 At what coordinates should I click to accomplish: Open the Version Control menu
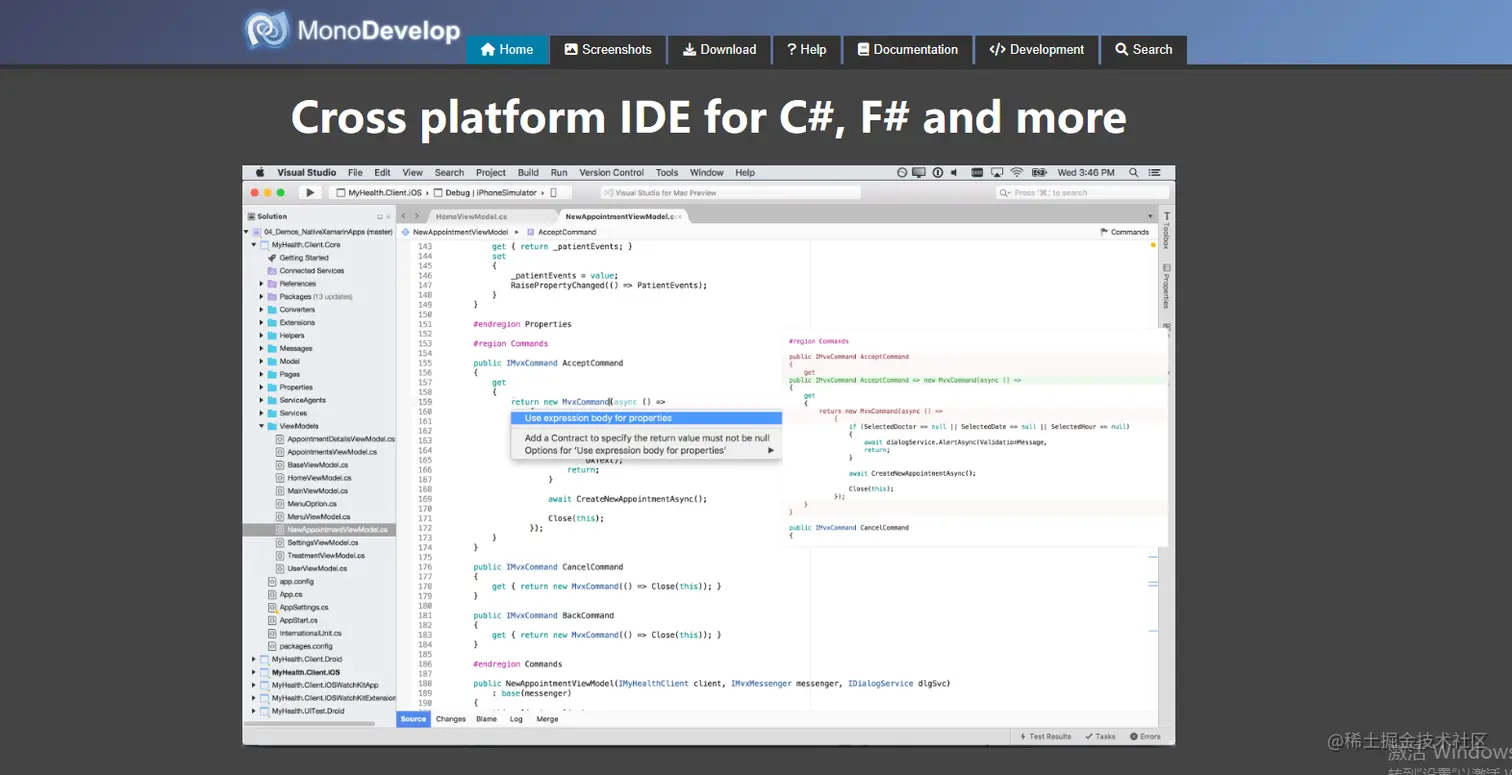pos(612,172)
